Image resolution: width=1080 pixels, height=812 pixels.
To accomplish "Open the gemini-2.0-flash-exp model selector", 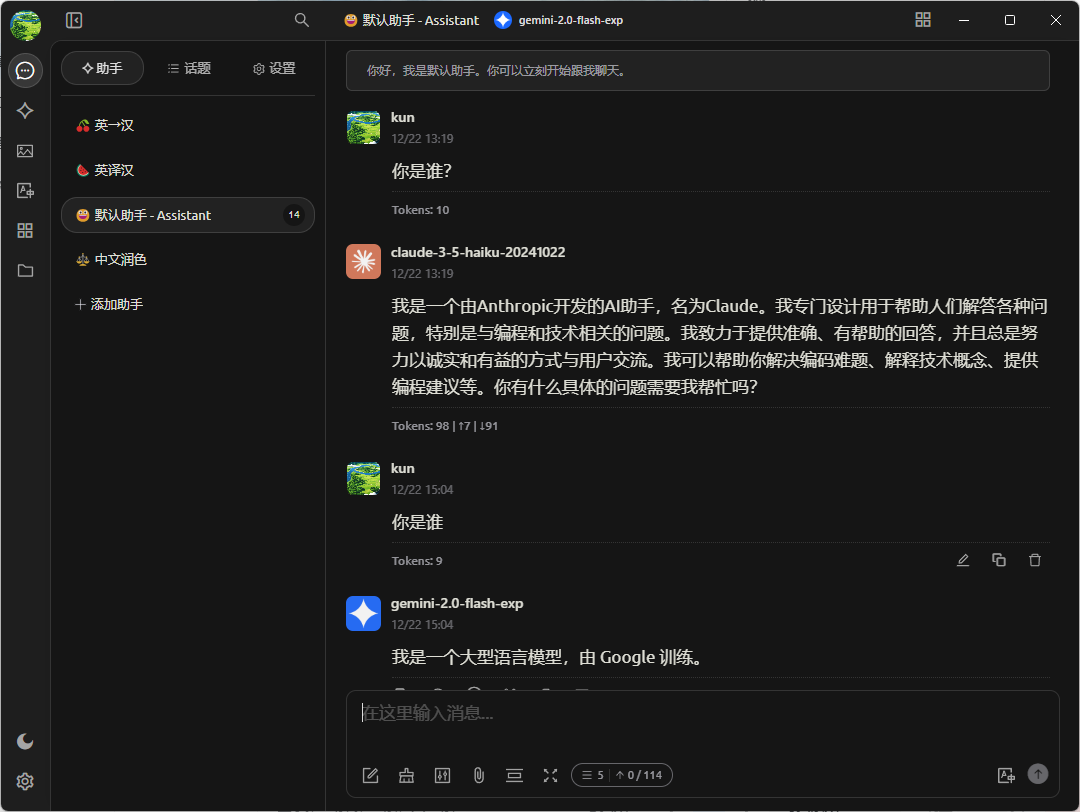I will [559, 20].
